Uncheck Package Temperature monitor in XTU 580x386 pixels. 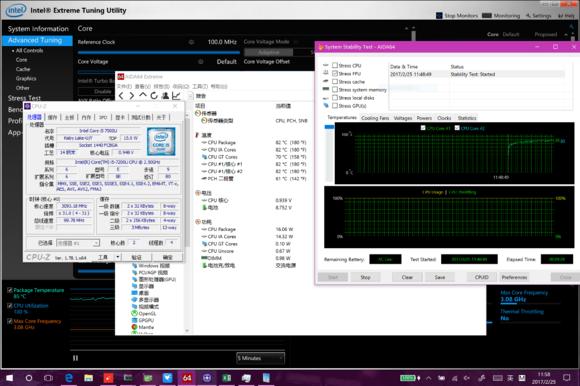(x=10, y=290)
